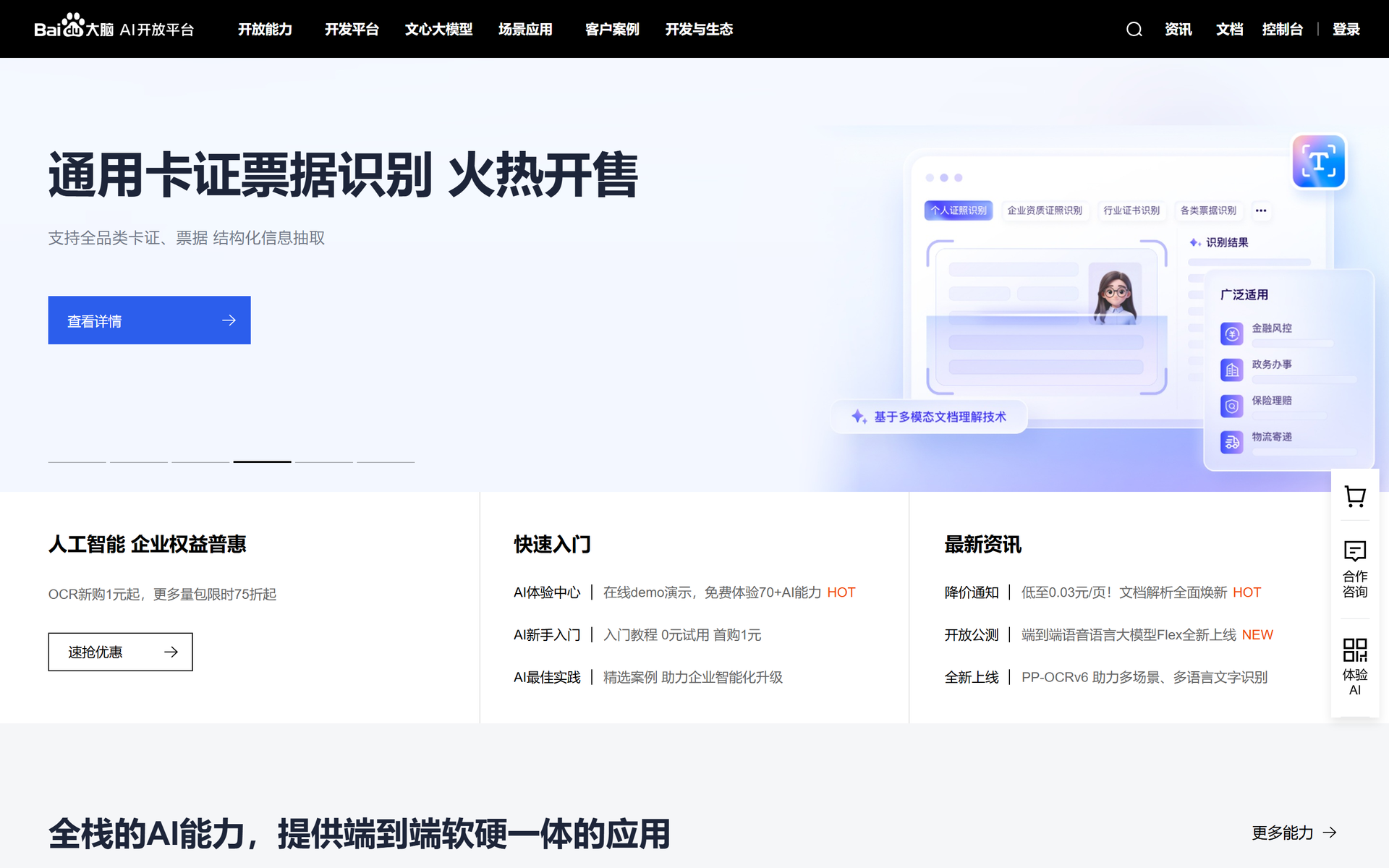
Task: Open the 场景应用 menu
Action: [525, 29]
